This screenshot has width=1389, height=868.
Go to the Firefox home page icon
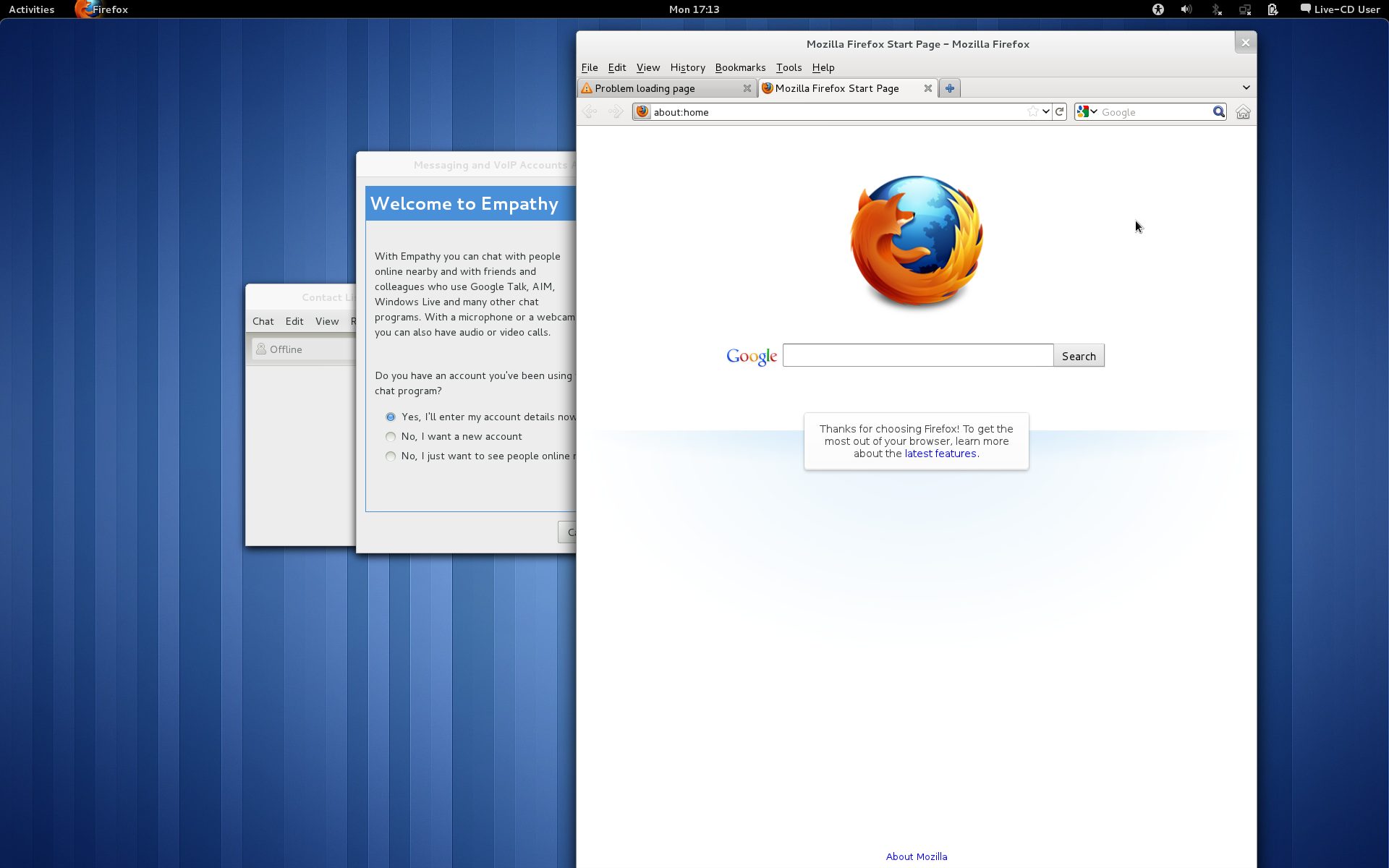click(1243, 112)
